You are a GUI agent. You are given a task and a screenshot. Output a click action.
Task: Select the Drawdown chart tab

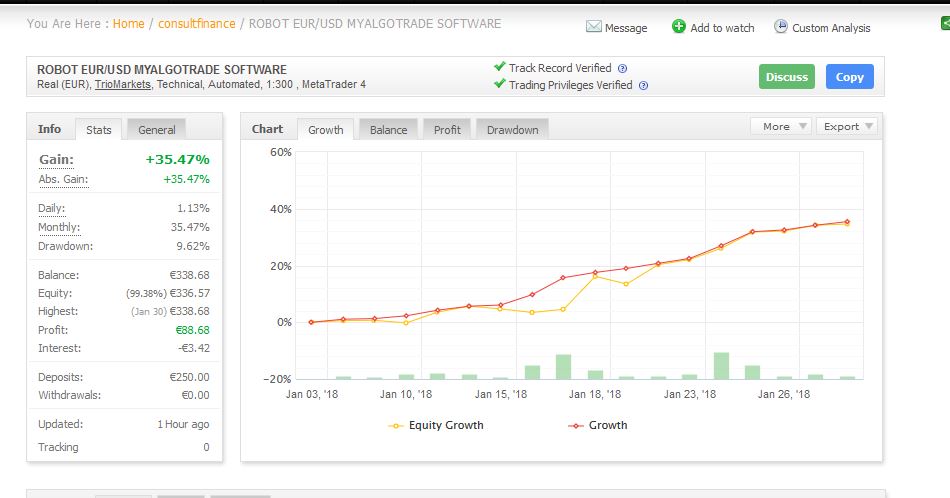tap(512, 130)
